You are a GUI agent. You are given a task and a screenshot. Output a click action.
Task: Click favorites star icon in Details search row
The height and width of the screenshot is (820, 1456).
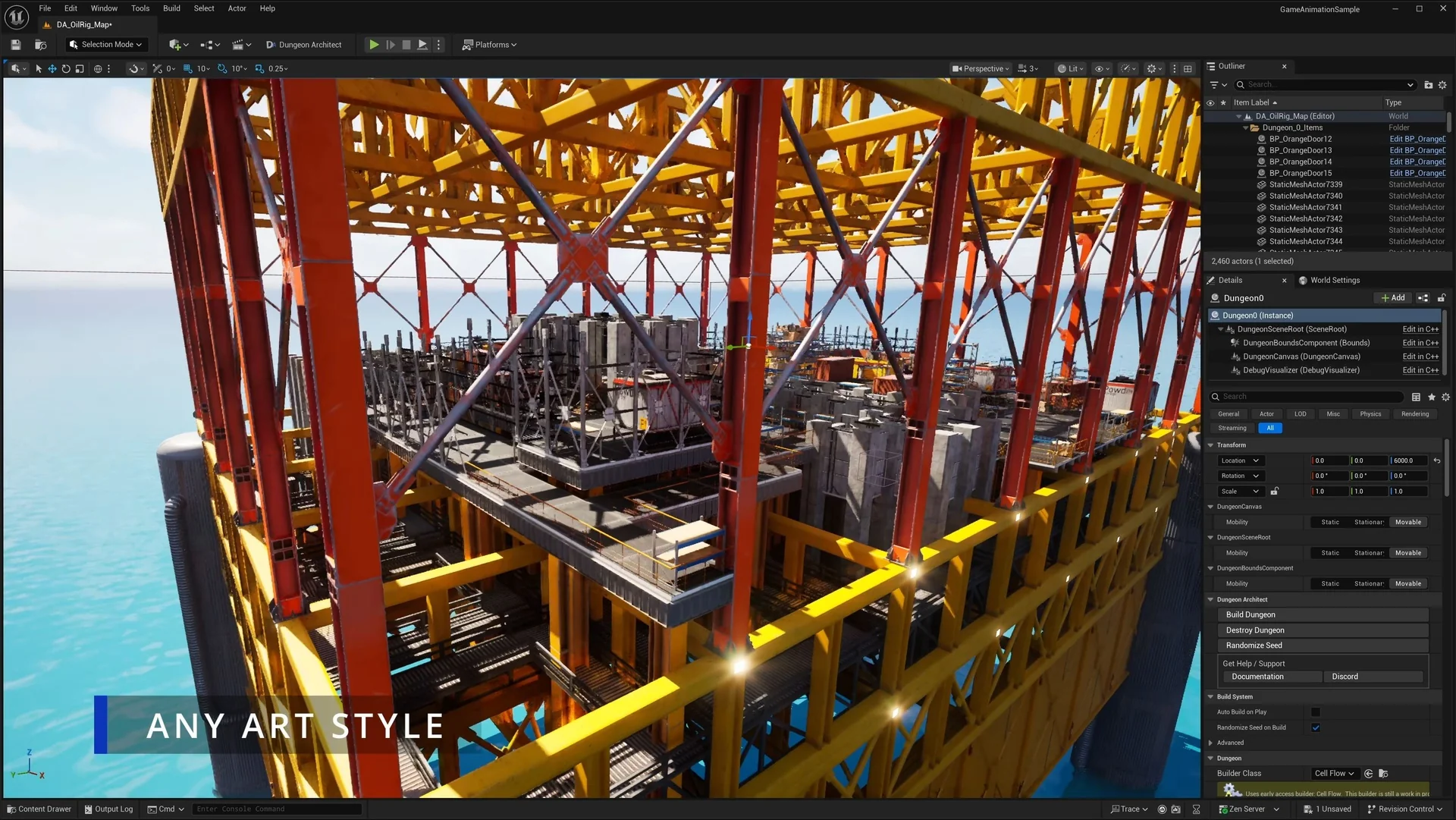[1431, 397]
